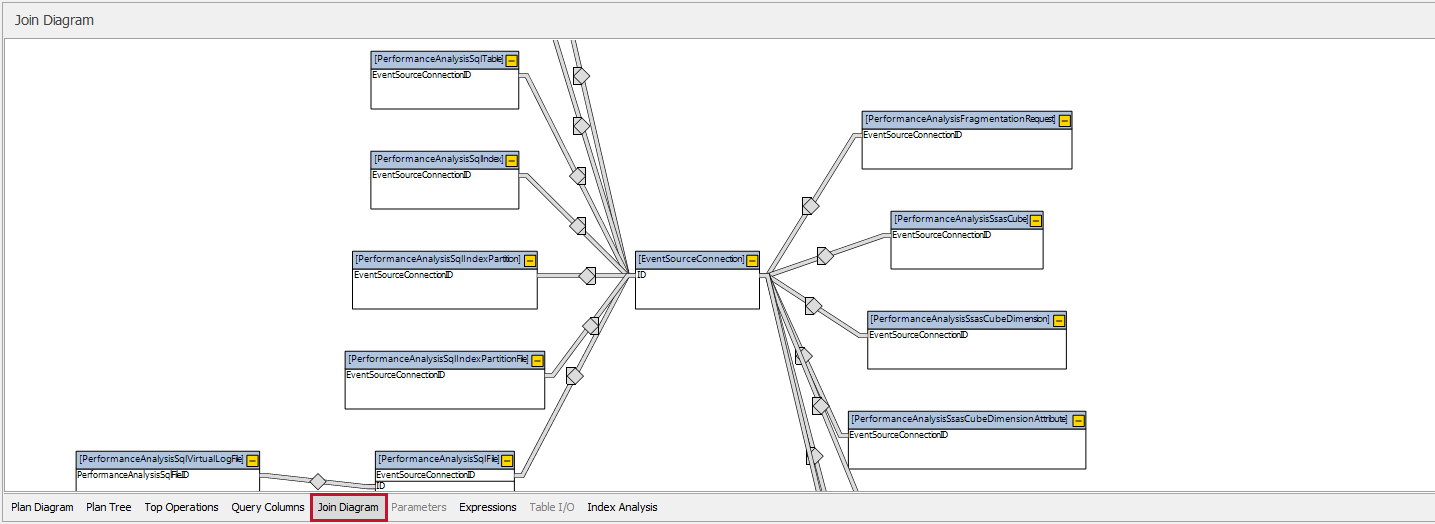Open the Expressions tab
The width and height of the screenshot is (1435, 524).
coord(488,507)
